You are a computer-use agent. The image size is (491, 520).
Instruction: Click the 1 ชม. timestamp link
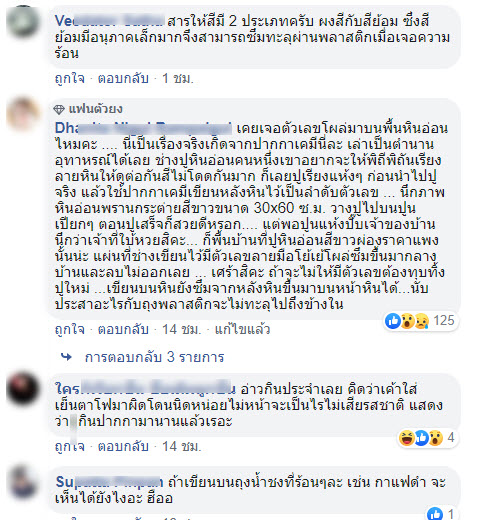click(178, 79)
